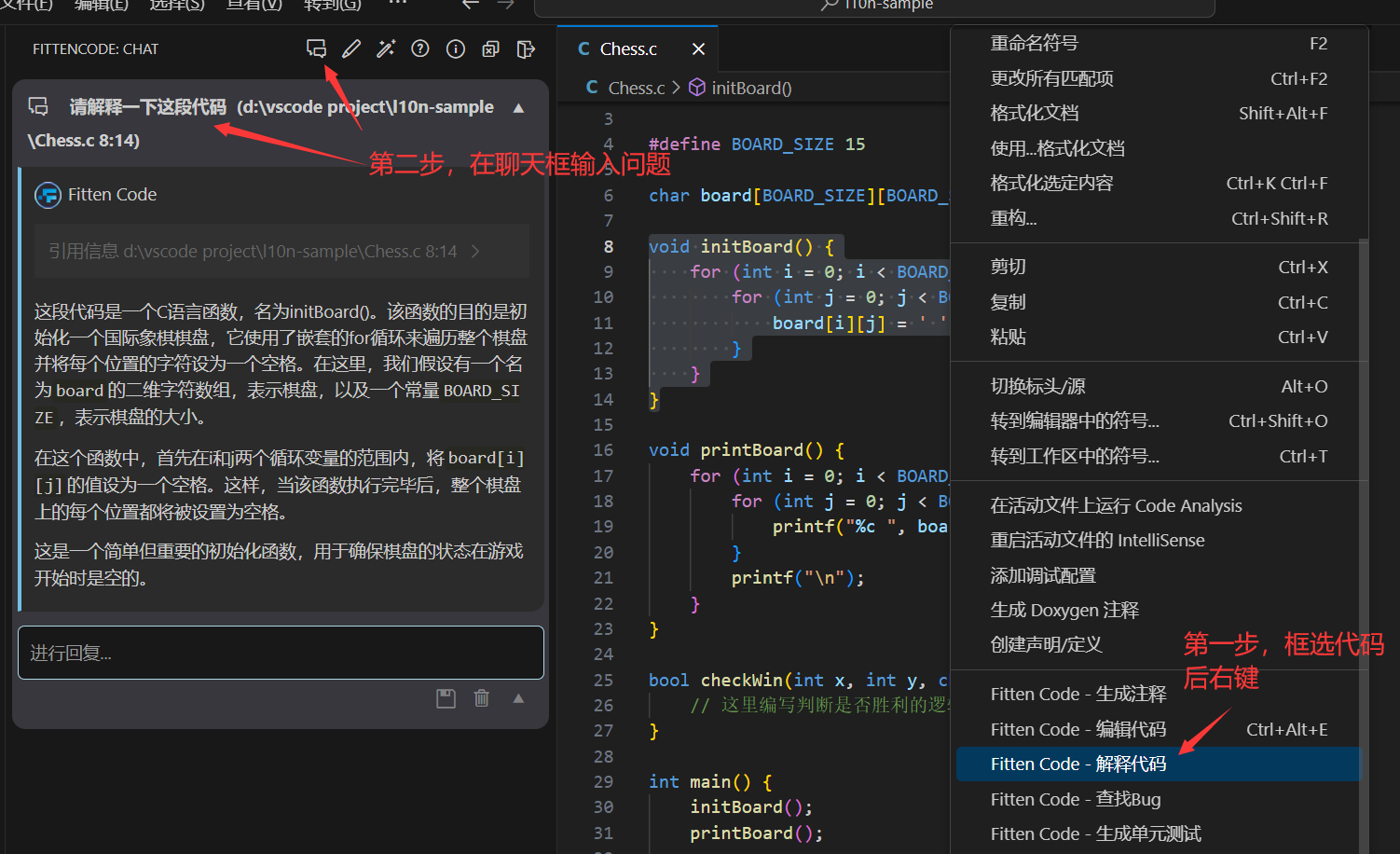The width and height of the screenshot is (1400, 854).
Task: Collapse the 请解释一下这段代码 conversation
Action: (519, 108)
